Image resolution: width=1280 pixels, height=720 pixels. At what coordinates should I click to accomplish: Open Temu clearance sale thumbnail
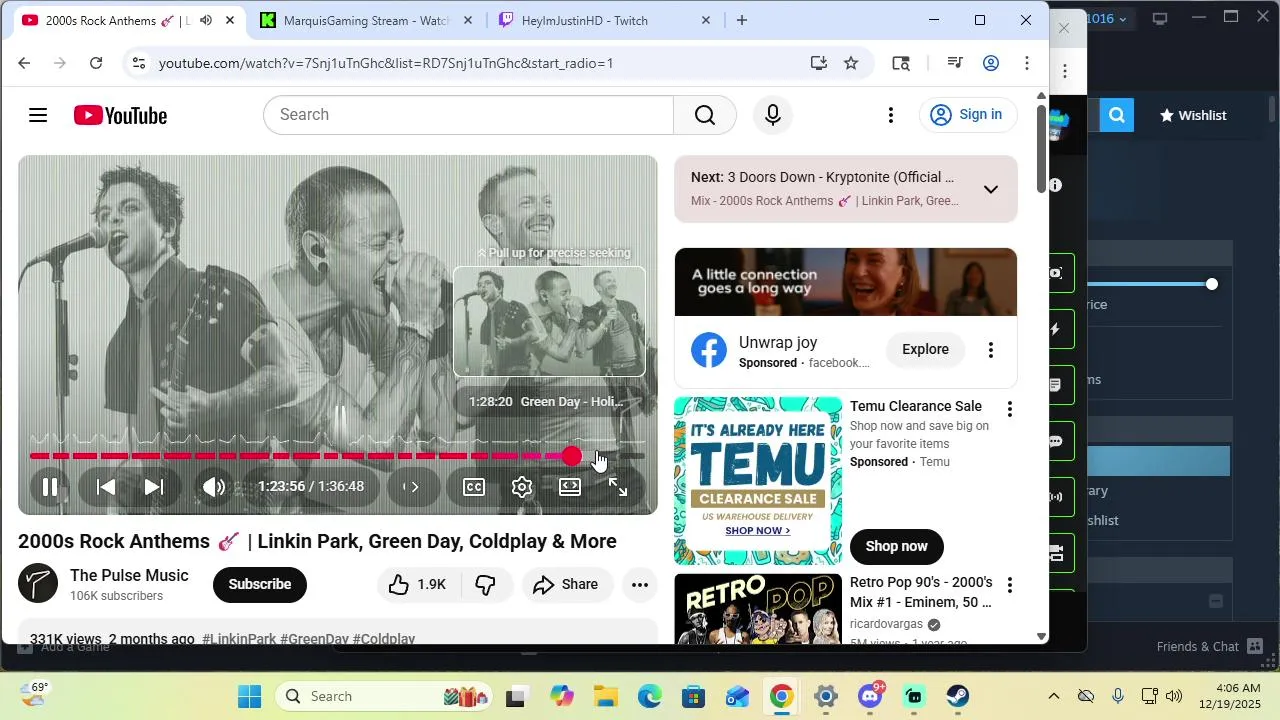click(x=758, y=481)
